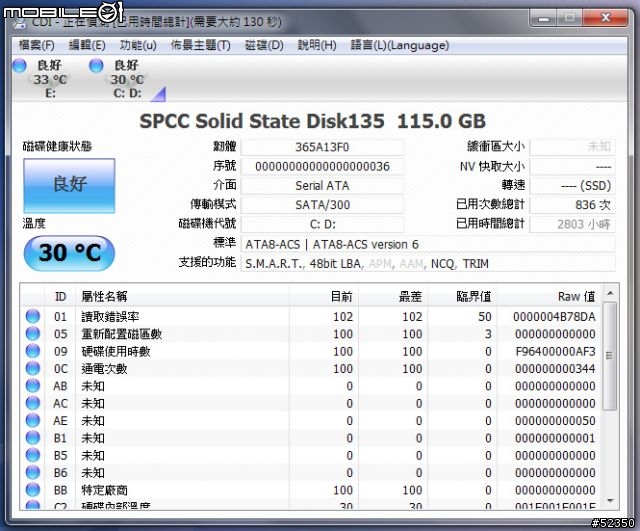This screenshot has width=640, height=531.
Task: Select the 特定廠商 attribute row
Action: coord(311,490)
